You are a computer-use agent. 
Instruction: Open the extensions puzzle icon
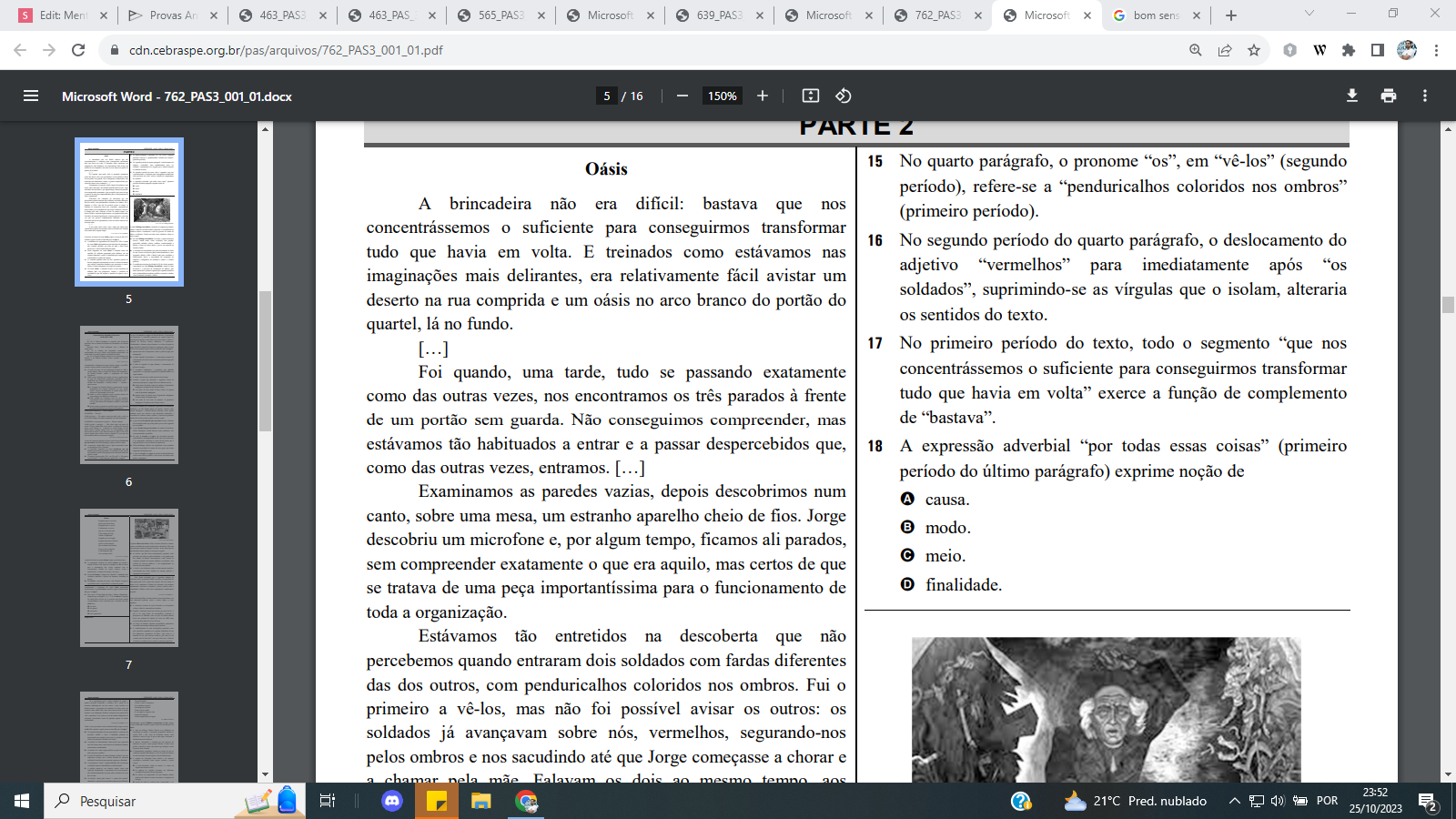click(x=1349, y=50)
